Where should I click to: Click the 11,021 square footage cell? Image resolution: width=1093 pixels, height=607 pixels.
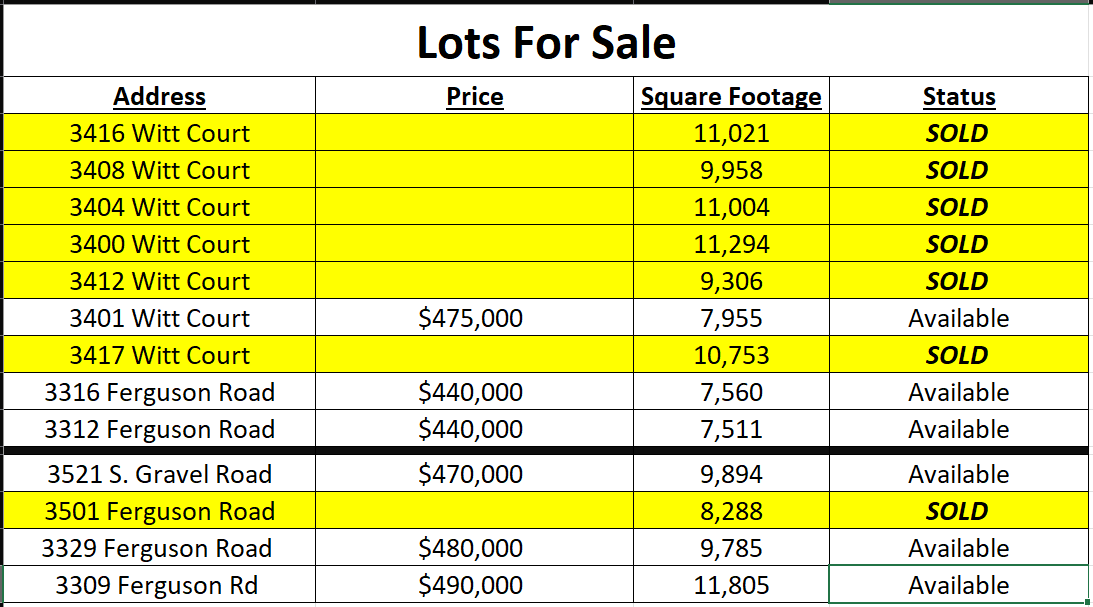pyautogui.click(x=731, y=132)
